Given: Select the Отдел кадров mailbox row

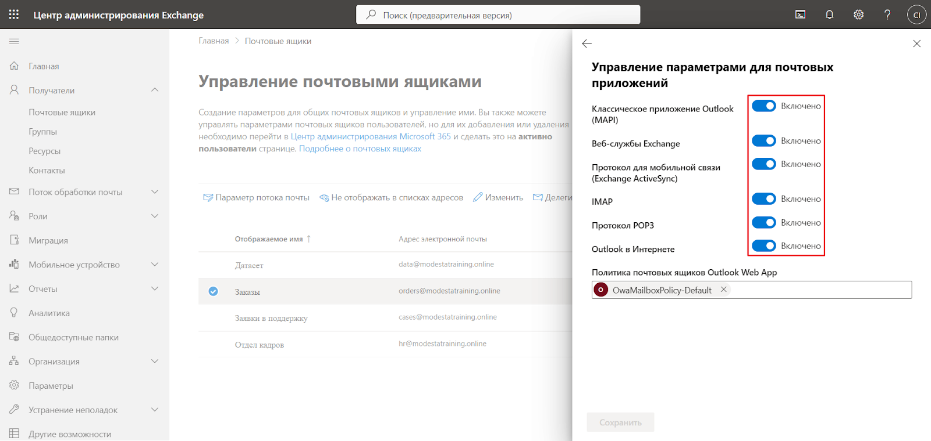Looking at the screenshot, I should click(386, 344).
